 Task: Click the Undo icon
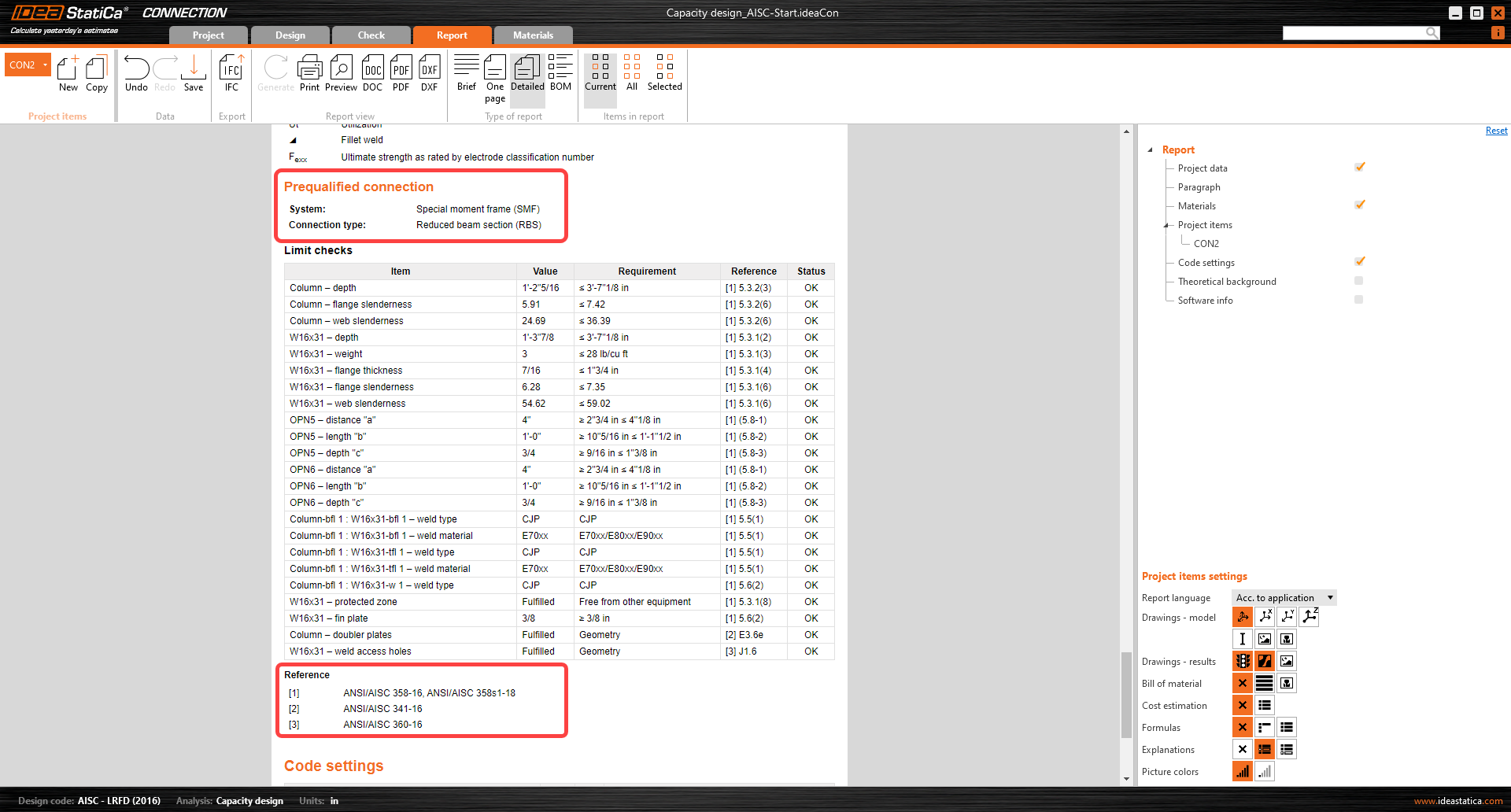(x=136, y=73)
